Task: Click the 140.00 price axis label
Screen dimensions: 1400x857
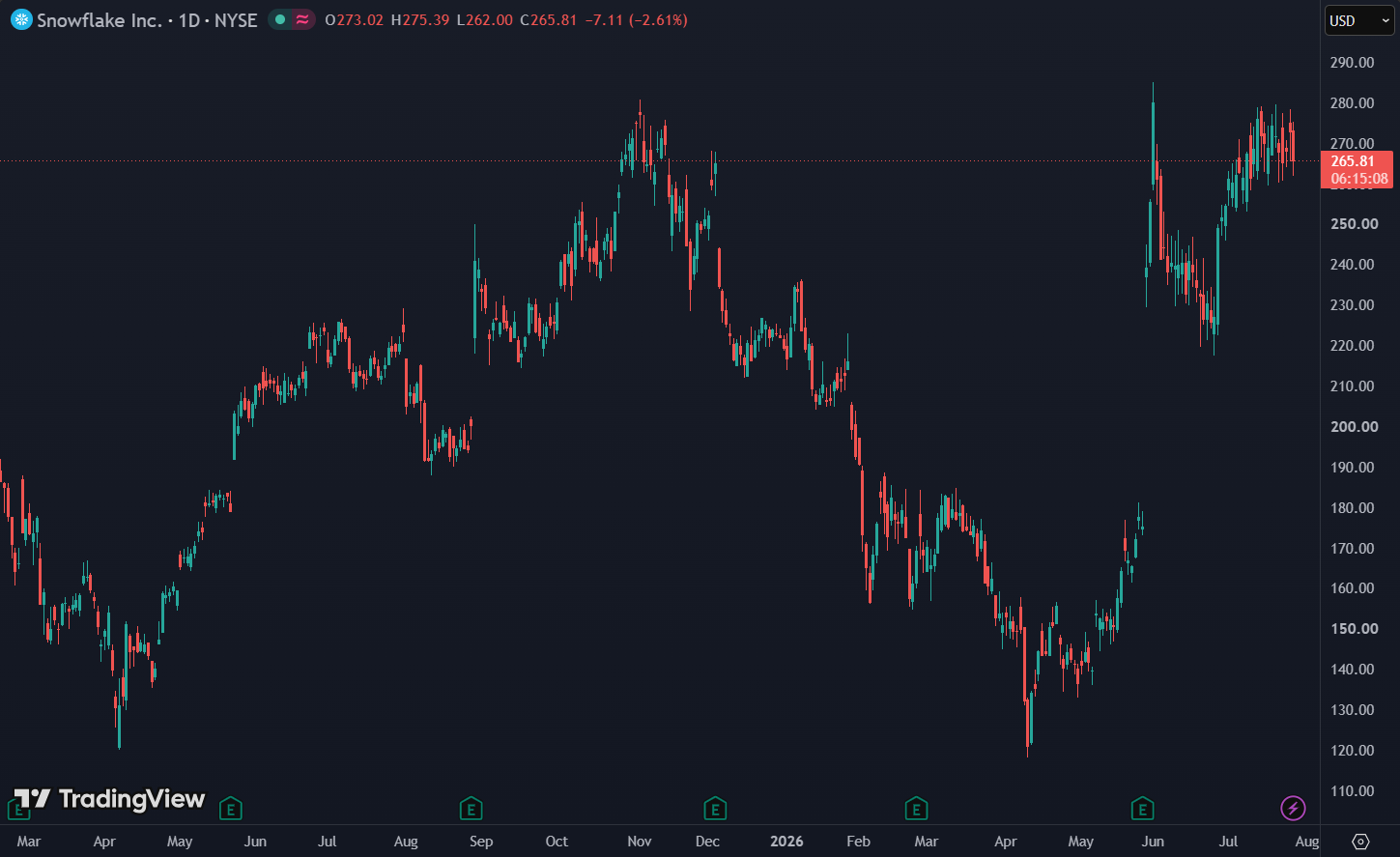Action: pyautogui.click(x=1352, y=670)
